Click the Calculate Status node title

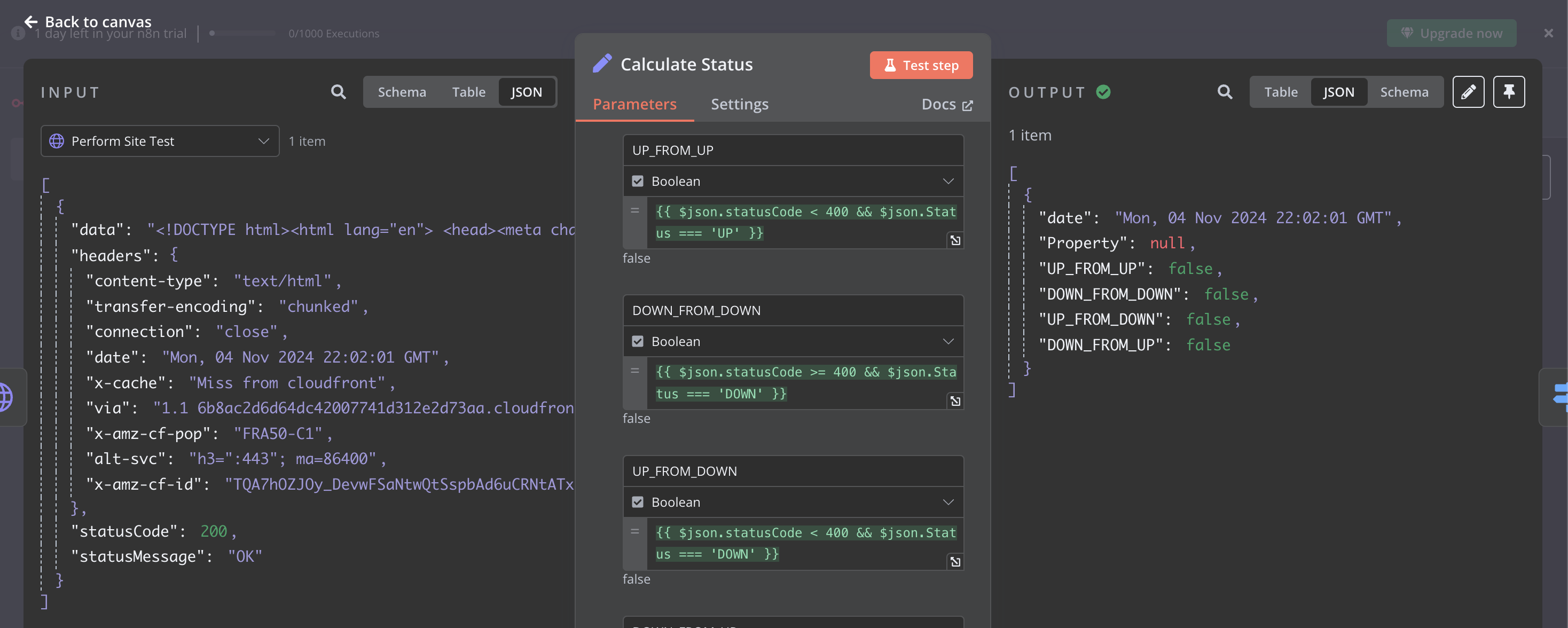[x=686, y=64]
